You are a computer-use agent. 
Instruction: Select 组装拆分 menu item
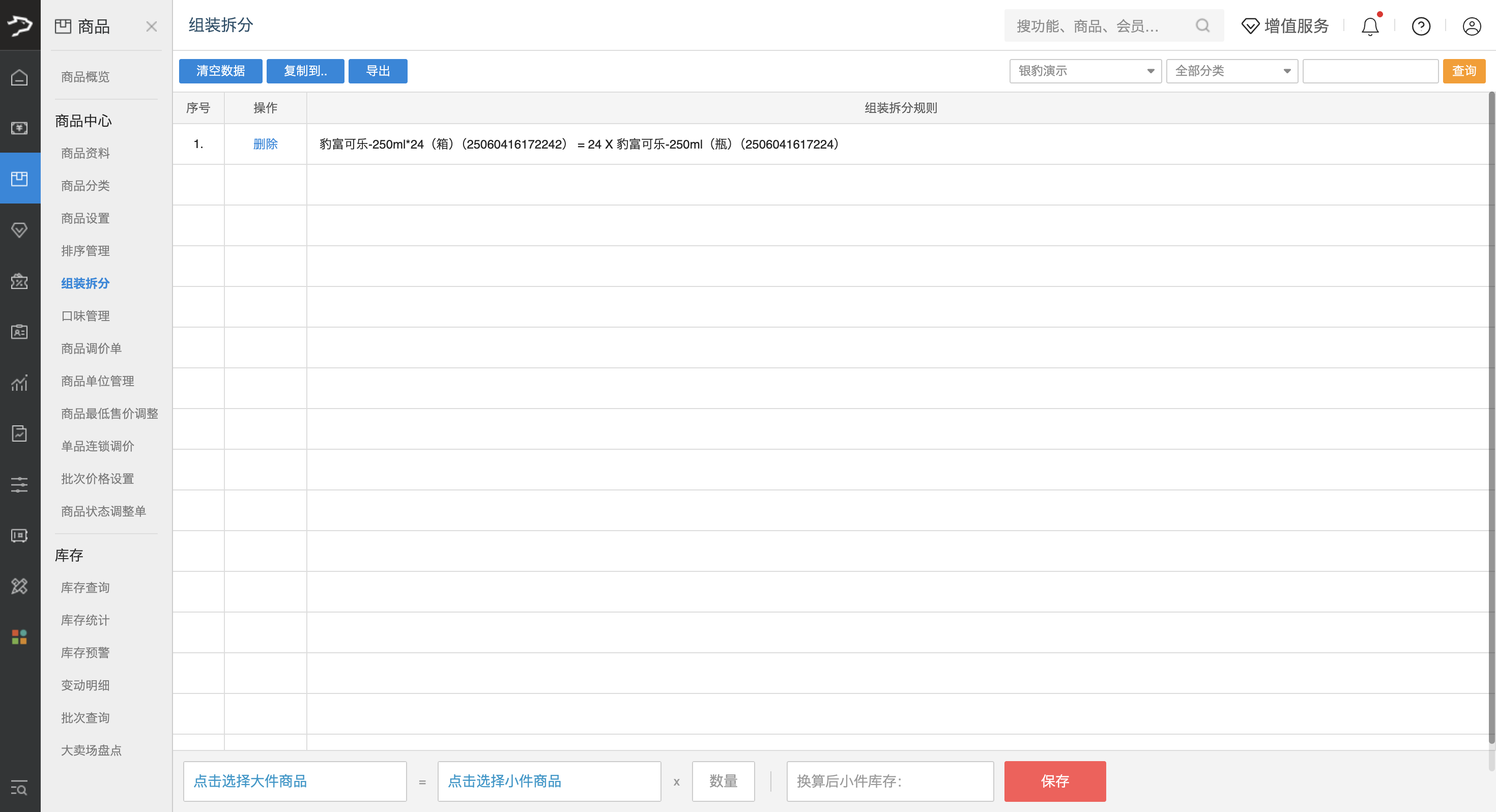coord(85,283)
